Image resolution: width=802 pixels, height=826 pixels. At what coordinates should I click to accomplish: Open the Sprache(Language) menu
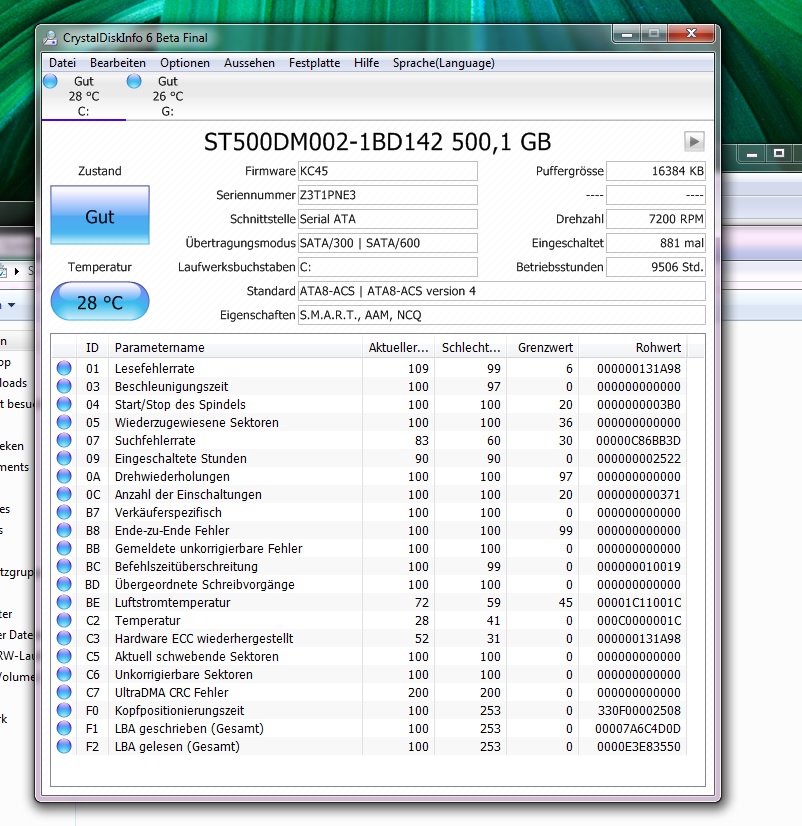pyautogui.click(x=444, y=63)
